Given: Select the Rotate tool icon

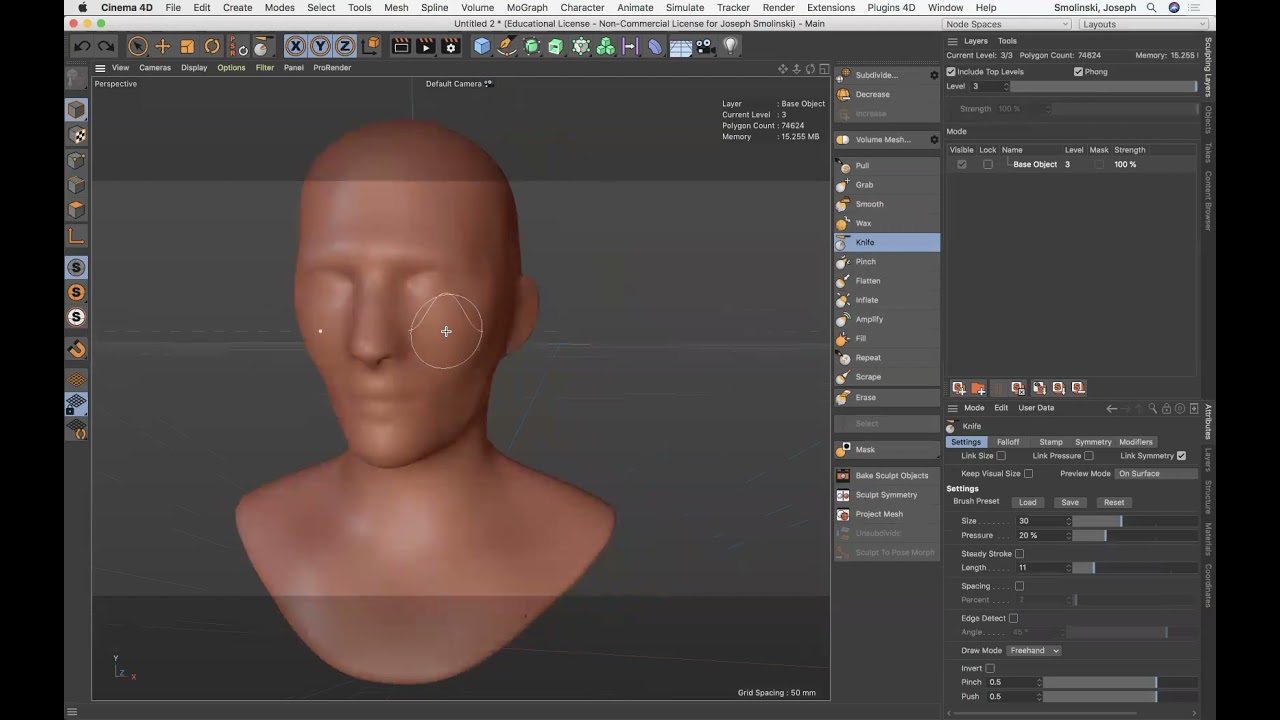Looking at the screenshot, I should 212,46.
